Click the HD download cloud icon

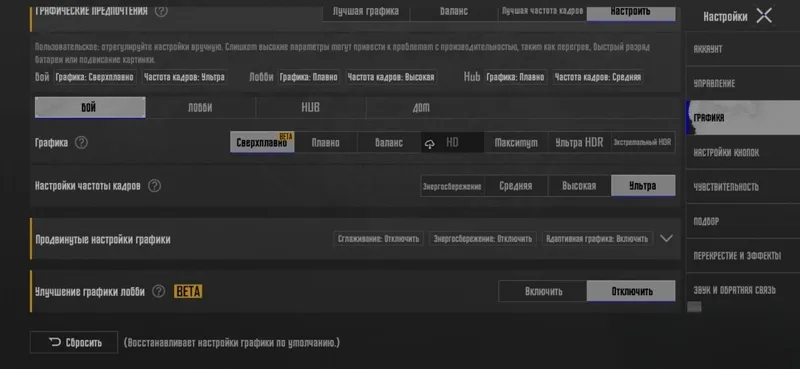tap(430, 144)
